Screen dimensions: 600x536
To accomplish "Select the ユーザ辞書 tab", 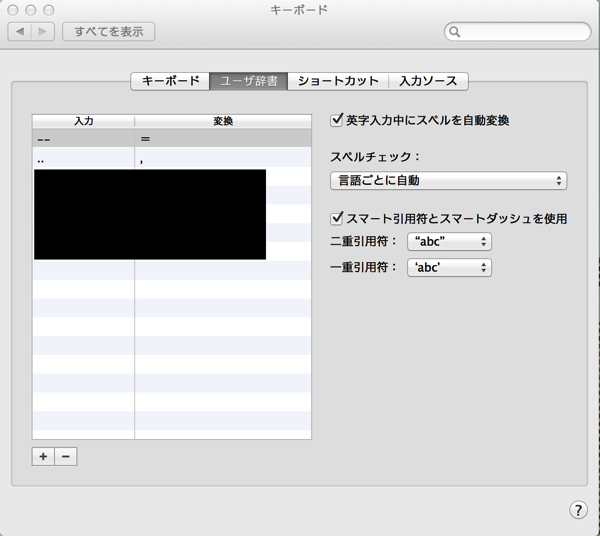I will coord(249,81).
